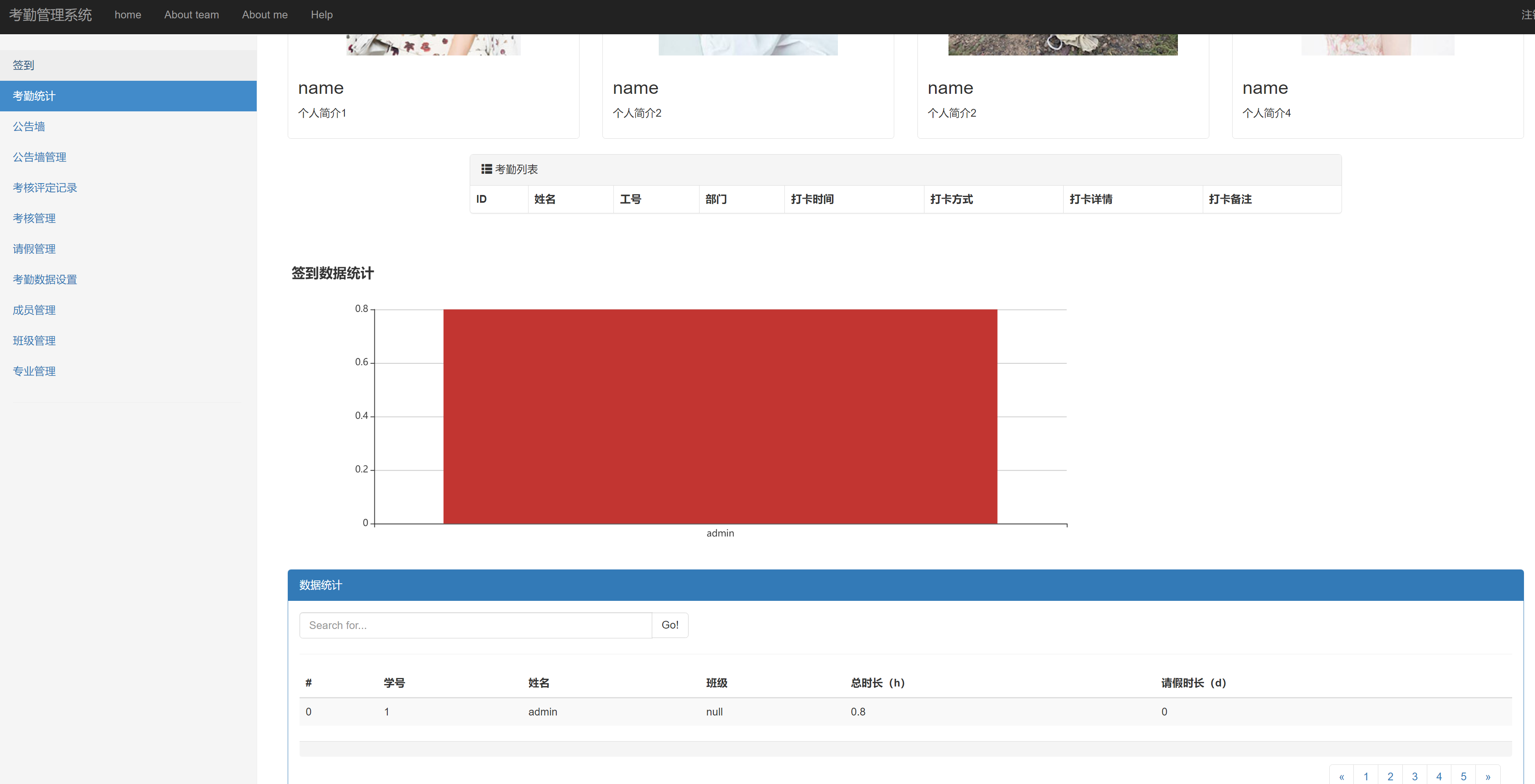Open 考勤数据设置 settings page
The height and width of the screenshot is (784, 1535).
pyautogui.click(x=45, y=279)
